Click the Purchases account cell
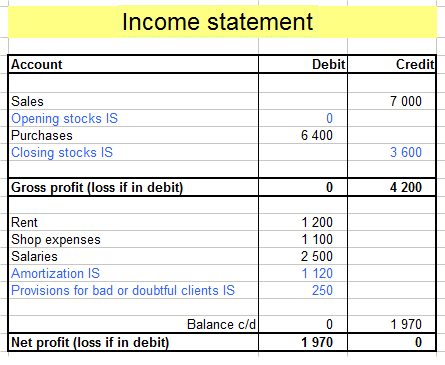This screenshot has height=365, width=445. (133, 135)
